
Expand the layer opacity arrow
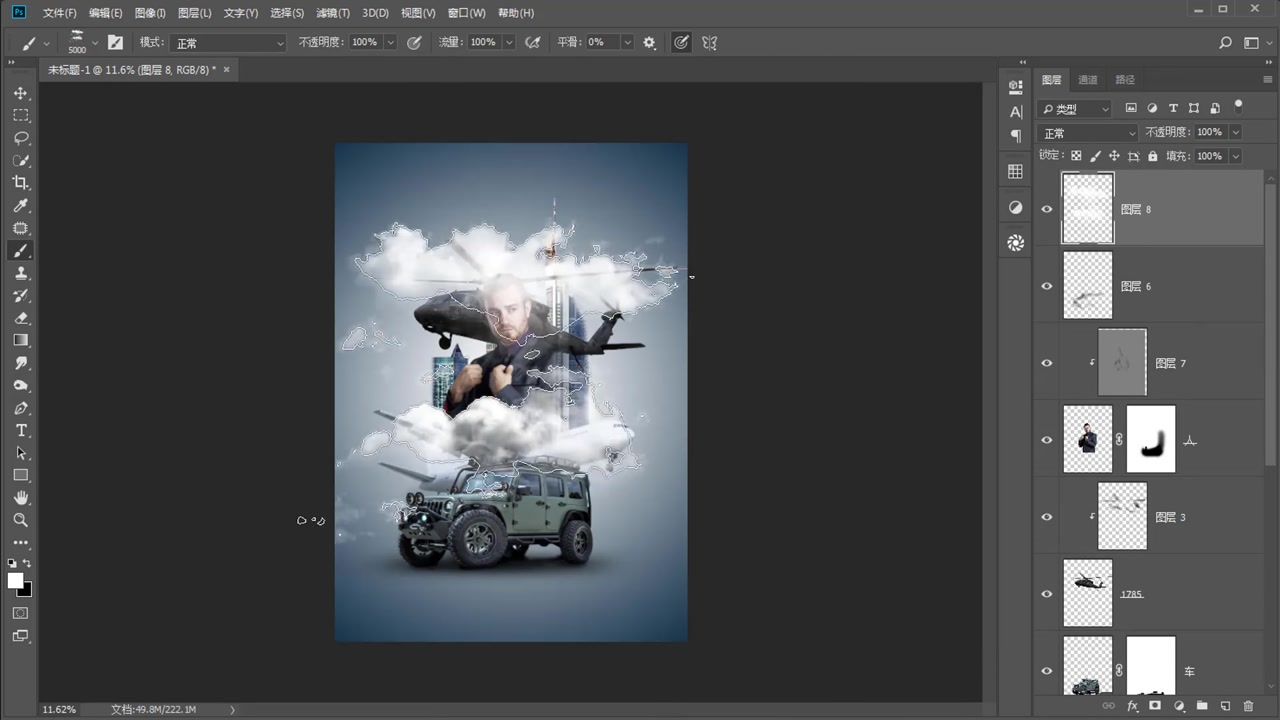tap(1236, 132)
